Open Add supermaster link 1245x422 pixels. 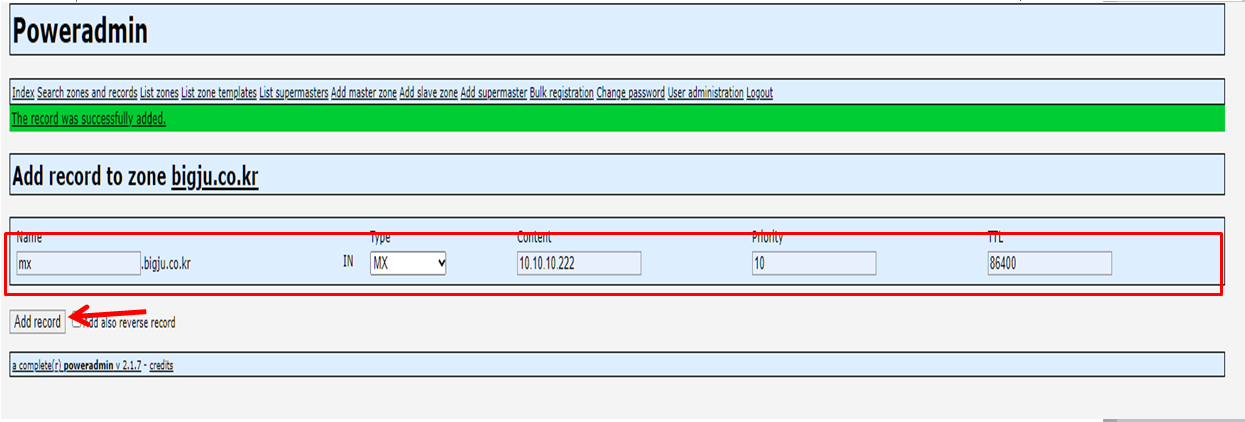[x=494, y=93]
